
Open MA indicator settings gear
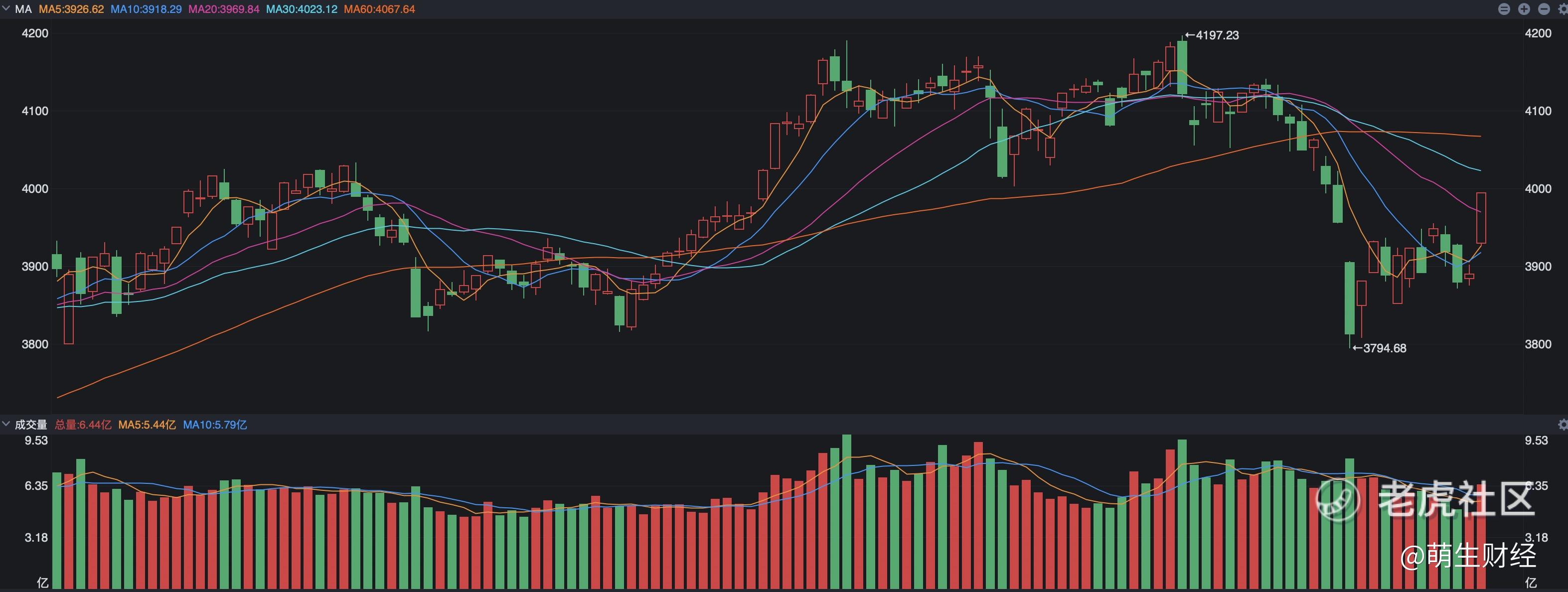1563,9
